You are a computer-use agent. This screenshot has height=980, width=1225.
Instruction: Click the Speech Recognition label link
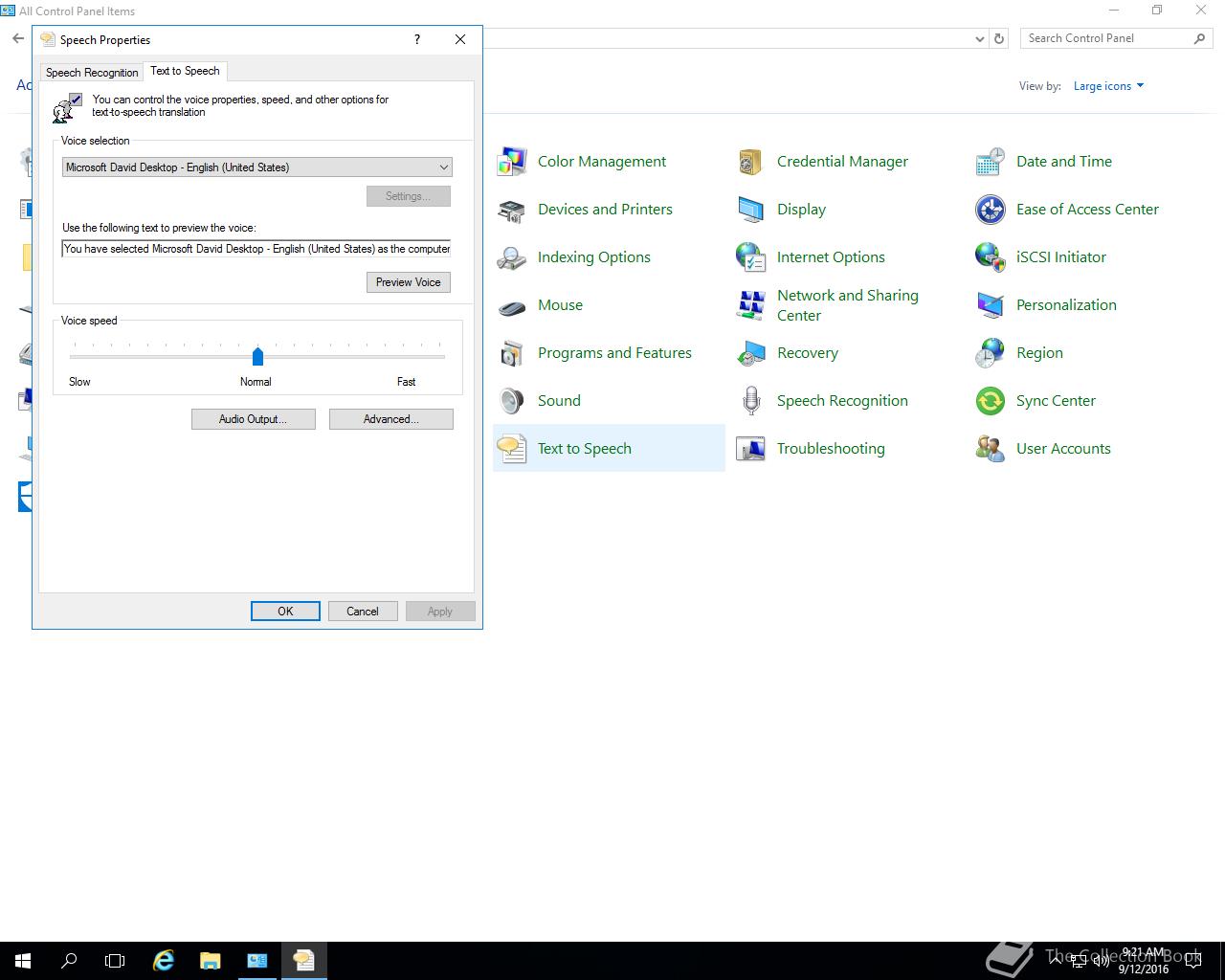coord(842,401)
